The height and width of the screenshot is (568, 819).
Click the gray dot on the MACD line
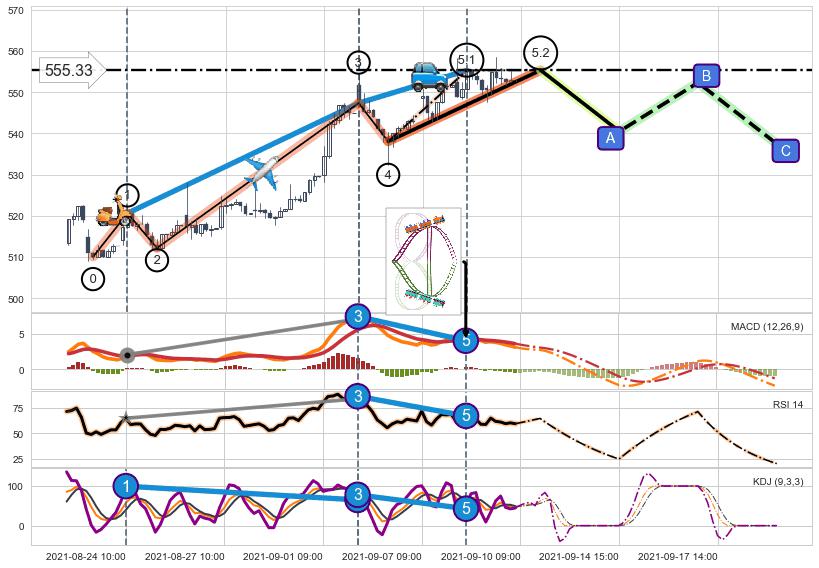pyautogui.click(x=127, y=355)
